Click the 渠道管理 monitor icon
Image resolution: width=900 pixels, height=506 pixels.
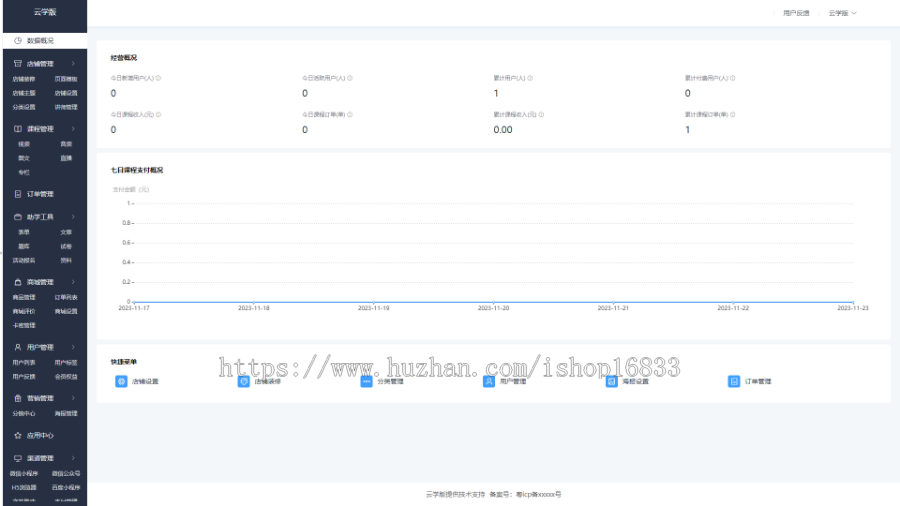pos(18,458)
